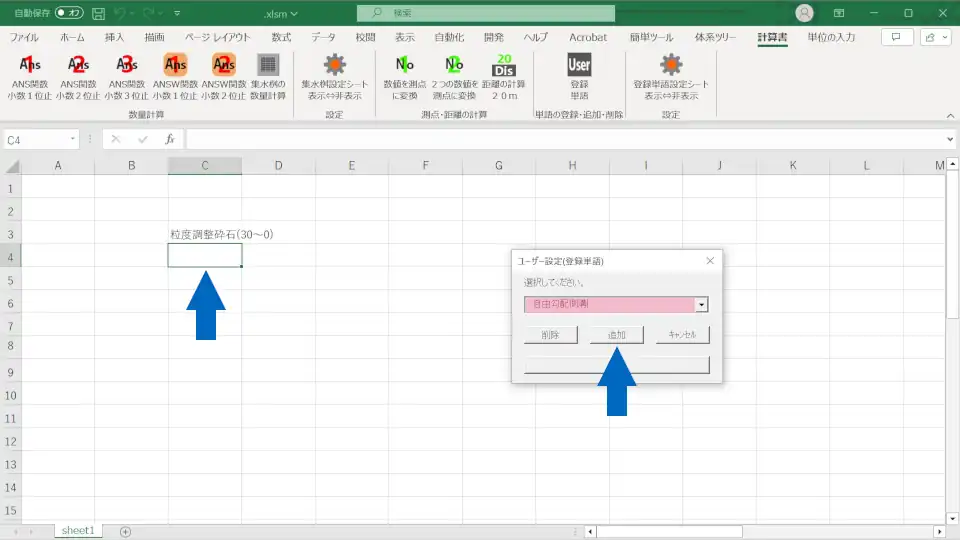
Task: Click the horizontal scrollbar left arrow
Action: (x=590, y=531)
